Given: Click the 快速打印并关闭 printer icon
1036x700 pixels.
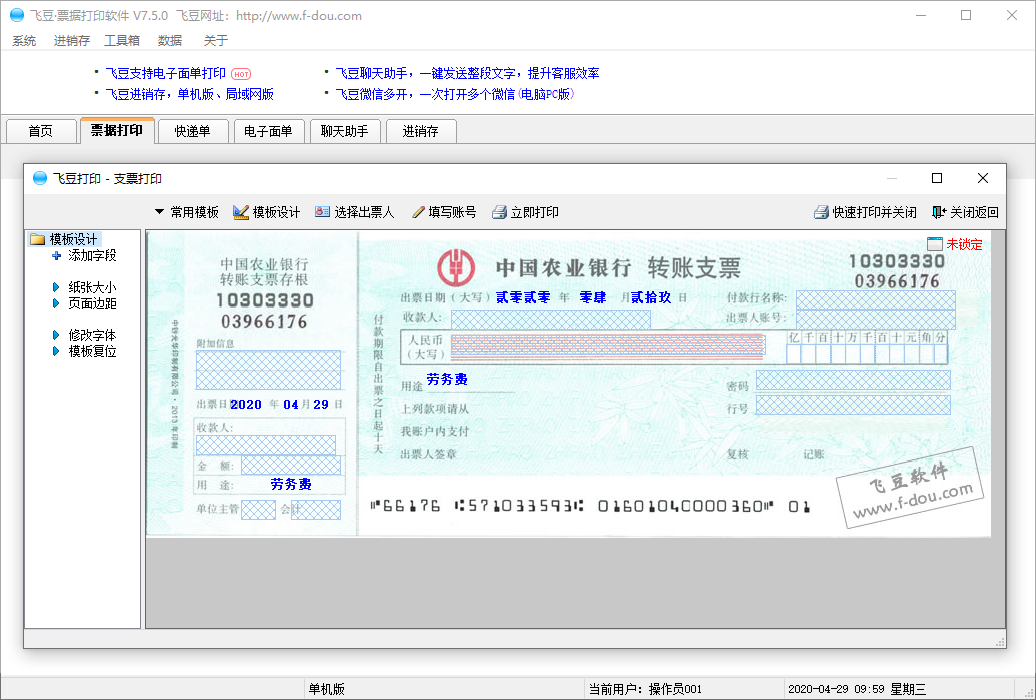Looking at the screenshot, I should 821,212.
